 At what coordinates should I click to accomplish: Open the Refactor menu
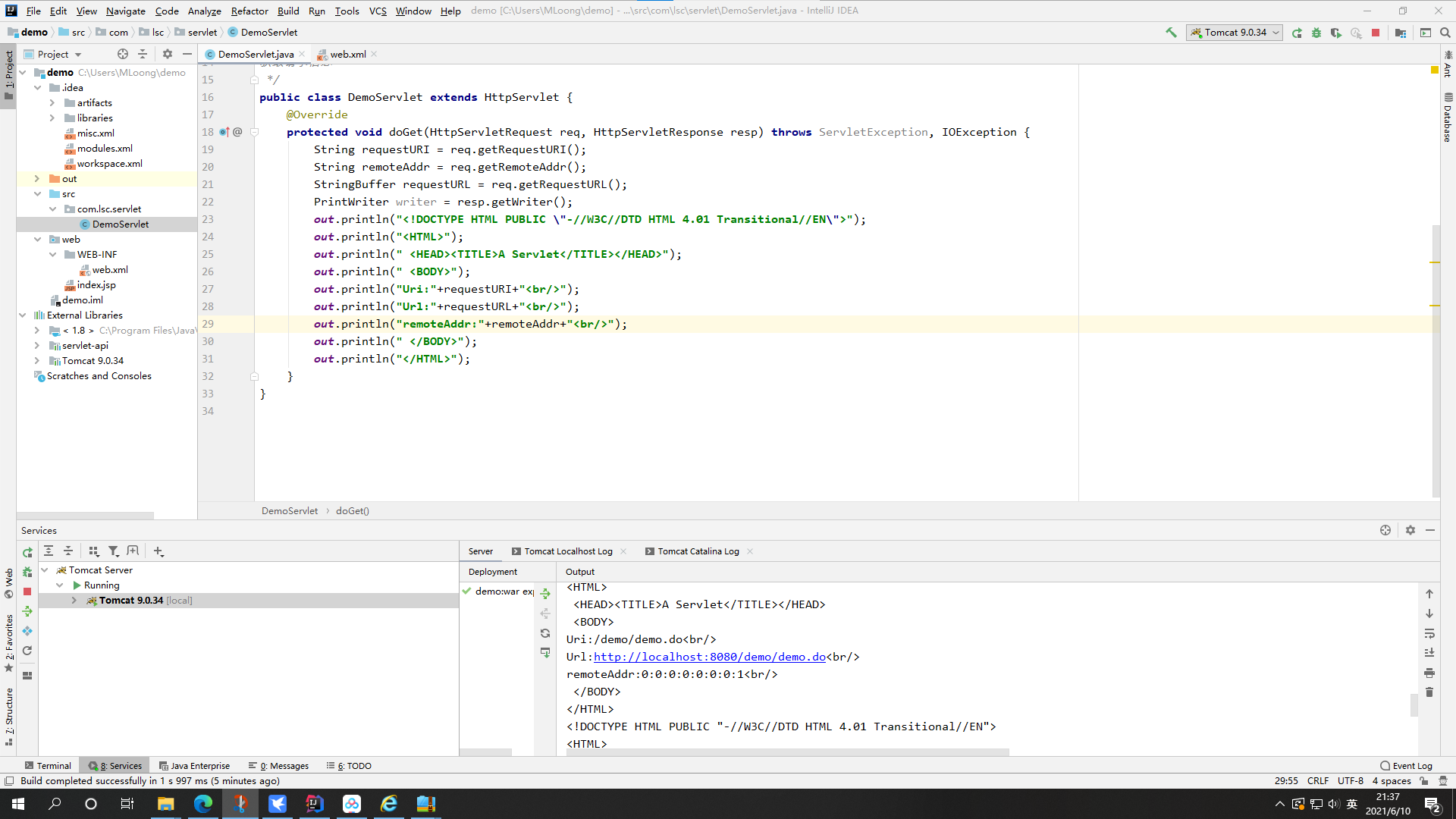249,11
